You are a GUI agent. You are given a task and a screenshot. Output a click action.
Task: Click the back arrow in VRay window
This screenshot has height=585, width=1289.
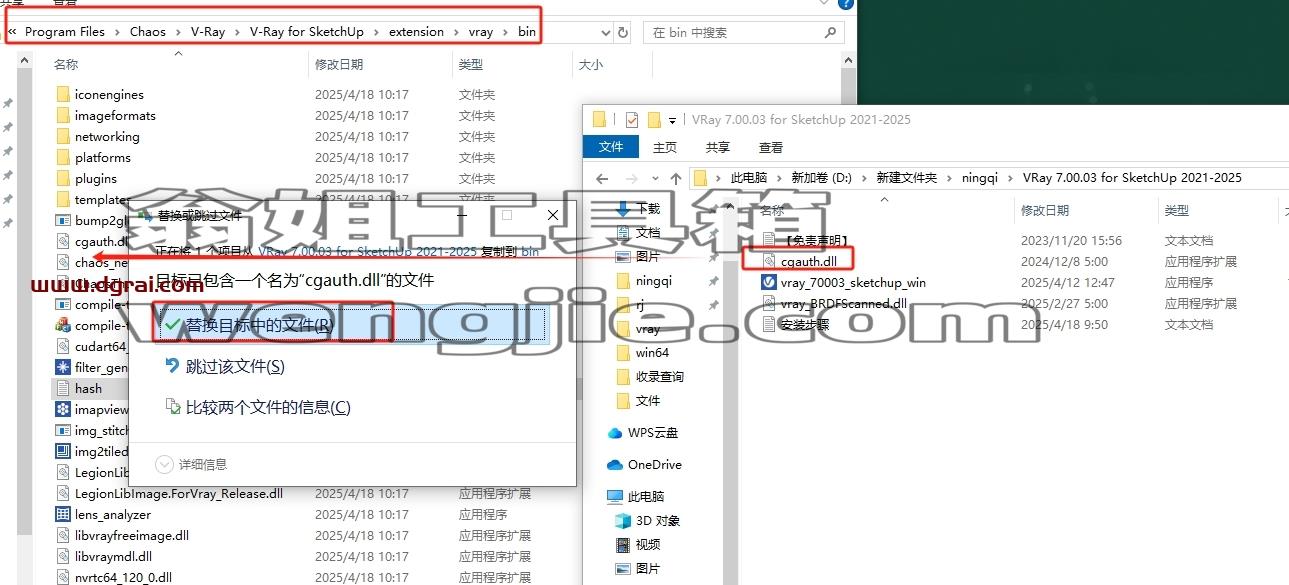coord(602,178)
